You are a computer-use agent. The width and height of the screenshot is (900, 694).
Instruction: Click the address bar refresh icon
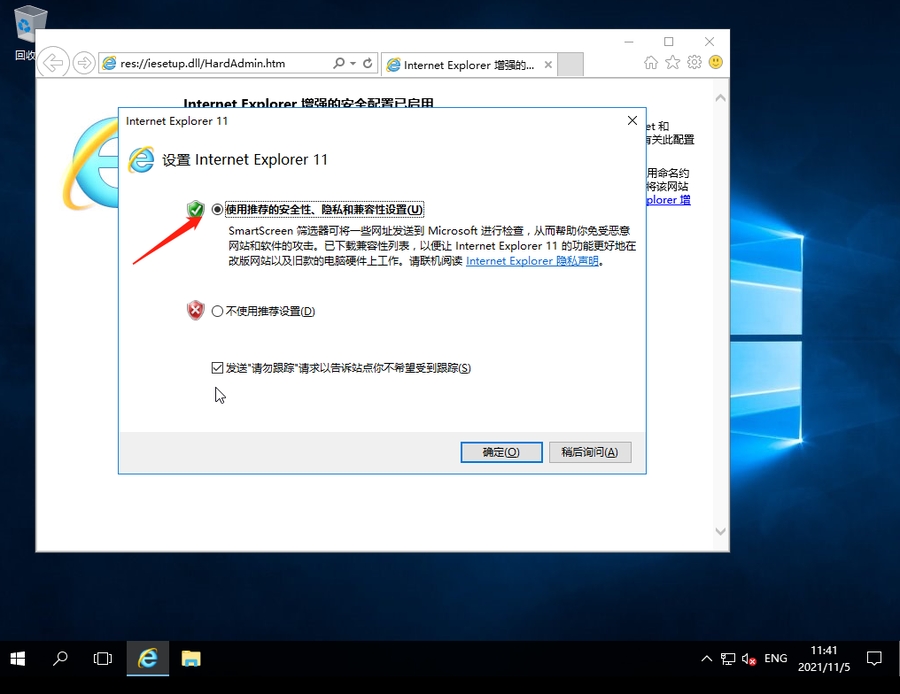coord(368,63)
